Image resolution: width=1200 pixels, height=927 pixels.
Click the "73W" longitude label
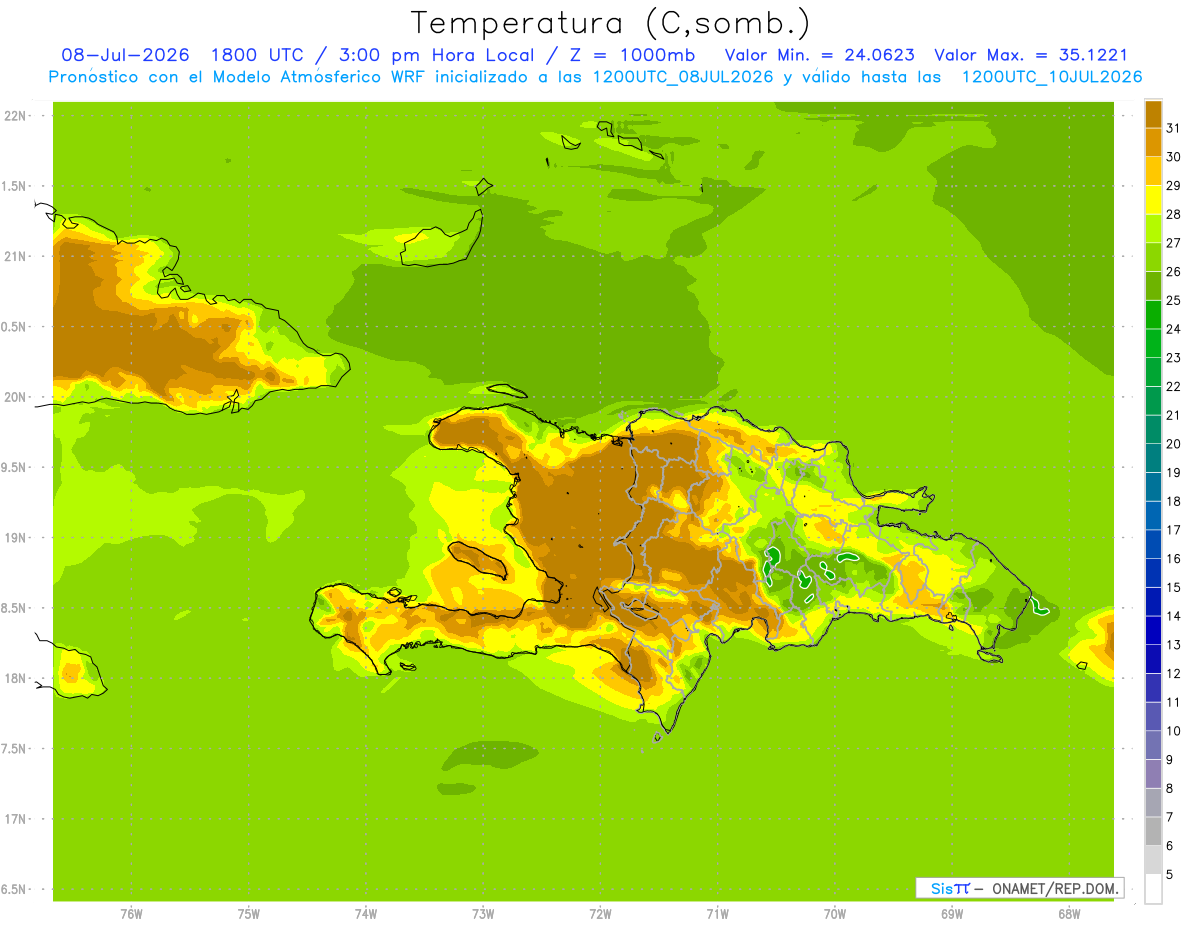point(483,914)
